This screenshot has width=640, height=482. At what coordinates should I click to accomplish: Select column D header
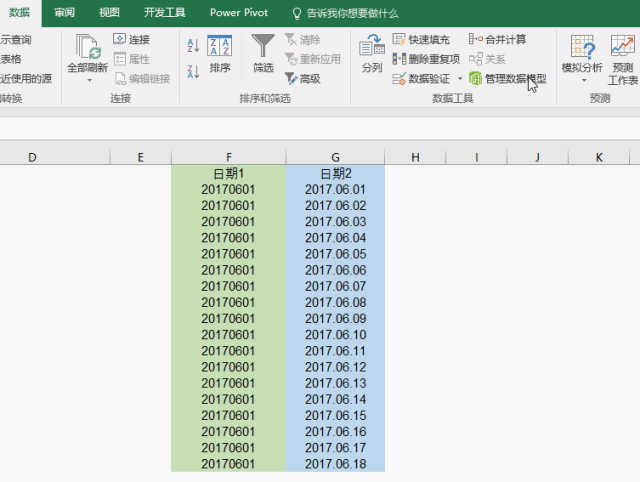pyautogui.click(x=55, y=157)
